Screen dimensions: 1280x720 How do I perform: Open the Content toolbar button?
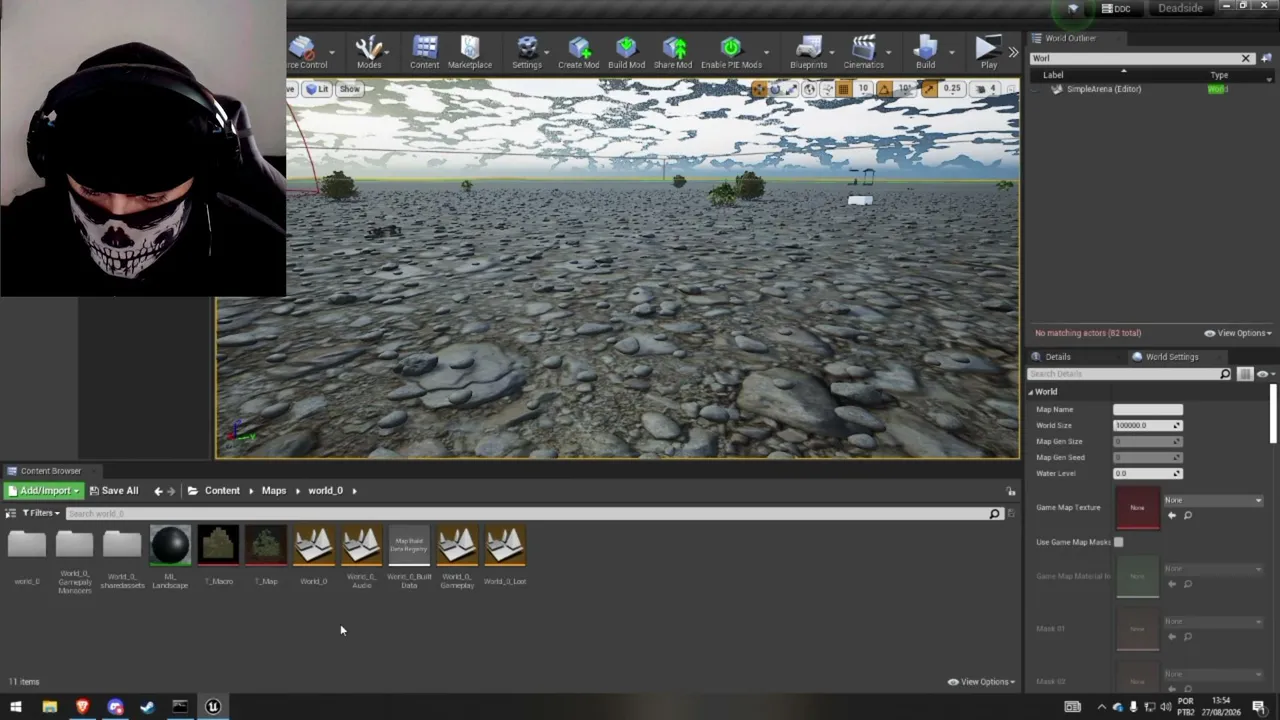tap(424, 52)
